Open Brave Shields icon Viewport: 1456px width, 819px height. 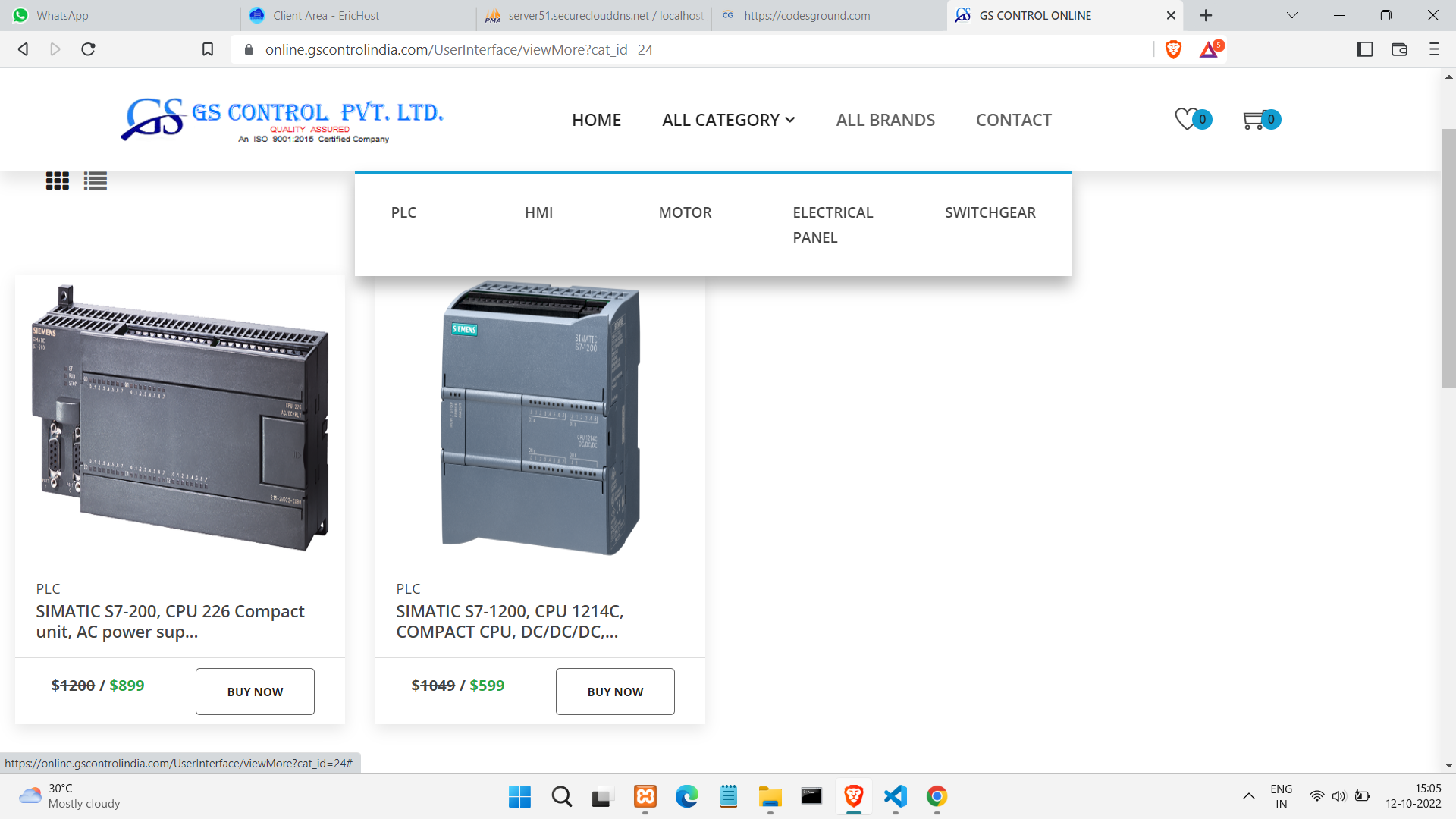(1173, 49)
